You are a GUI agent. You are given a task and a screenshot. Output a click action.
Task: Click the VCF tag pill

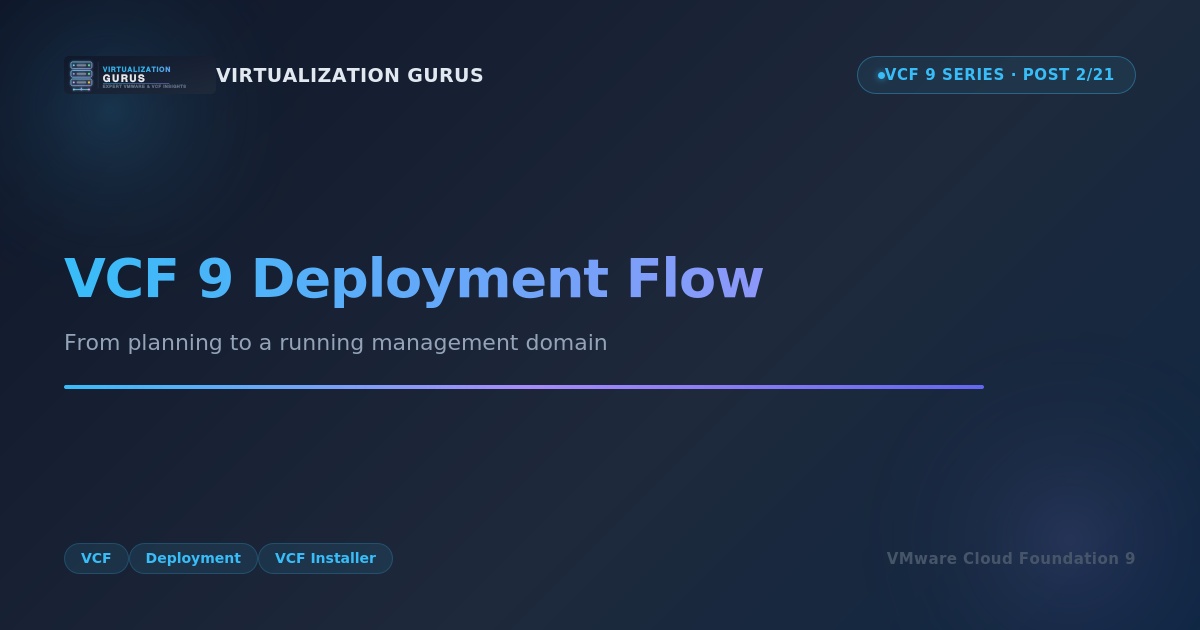tap(96, 558)
